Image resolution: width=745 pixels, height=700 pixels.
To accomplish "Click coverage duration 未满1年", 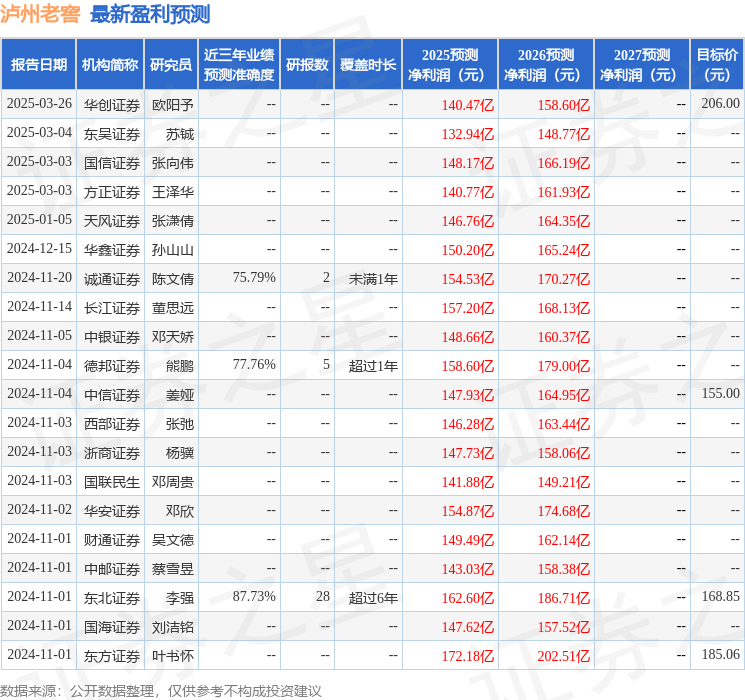I will point(373,278).
